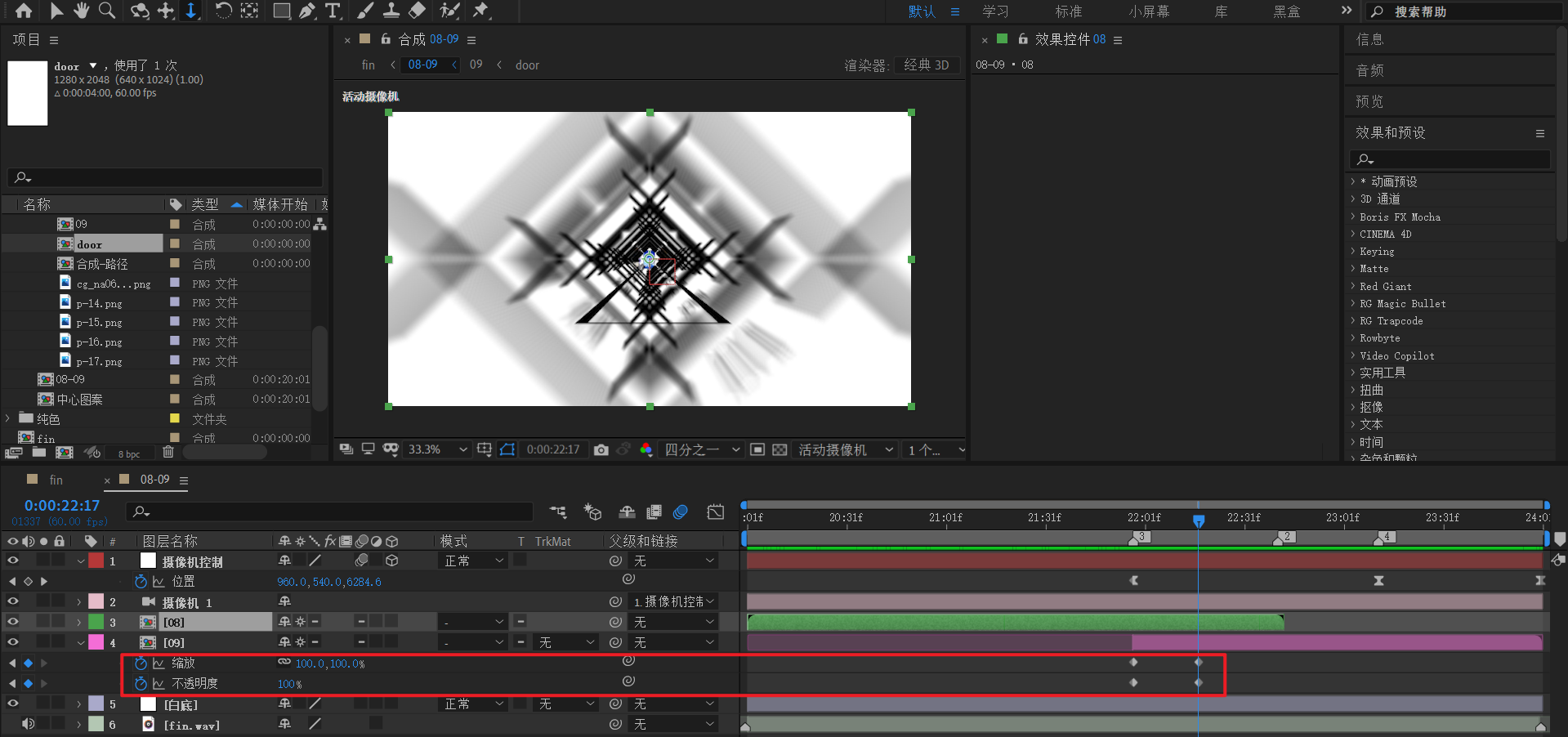This screenshot has height=737, width=1568.
Task: Select the Pen tool
Action: point(307,11)
